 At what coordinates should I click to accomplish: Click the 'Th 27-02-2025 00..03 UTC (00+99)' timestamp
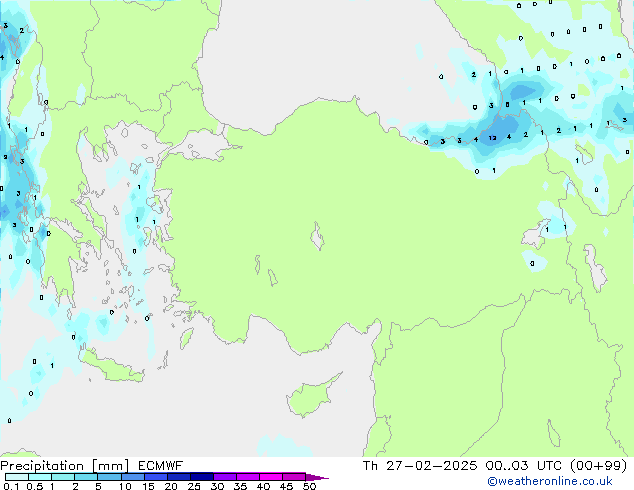coord(495,466)
